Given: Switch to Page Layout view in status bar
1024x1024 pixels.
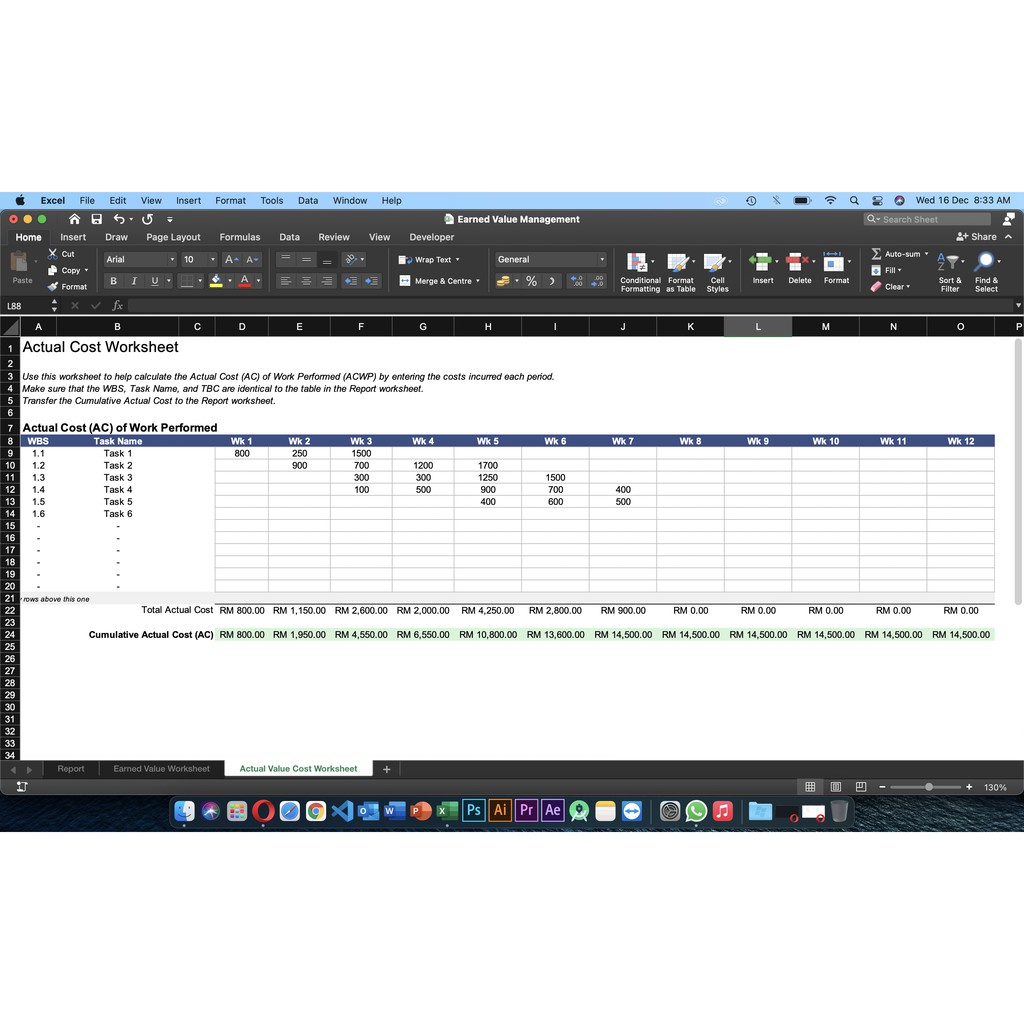Looking at the screenshot, I should (x=836, y=787).
